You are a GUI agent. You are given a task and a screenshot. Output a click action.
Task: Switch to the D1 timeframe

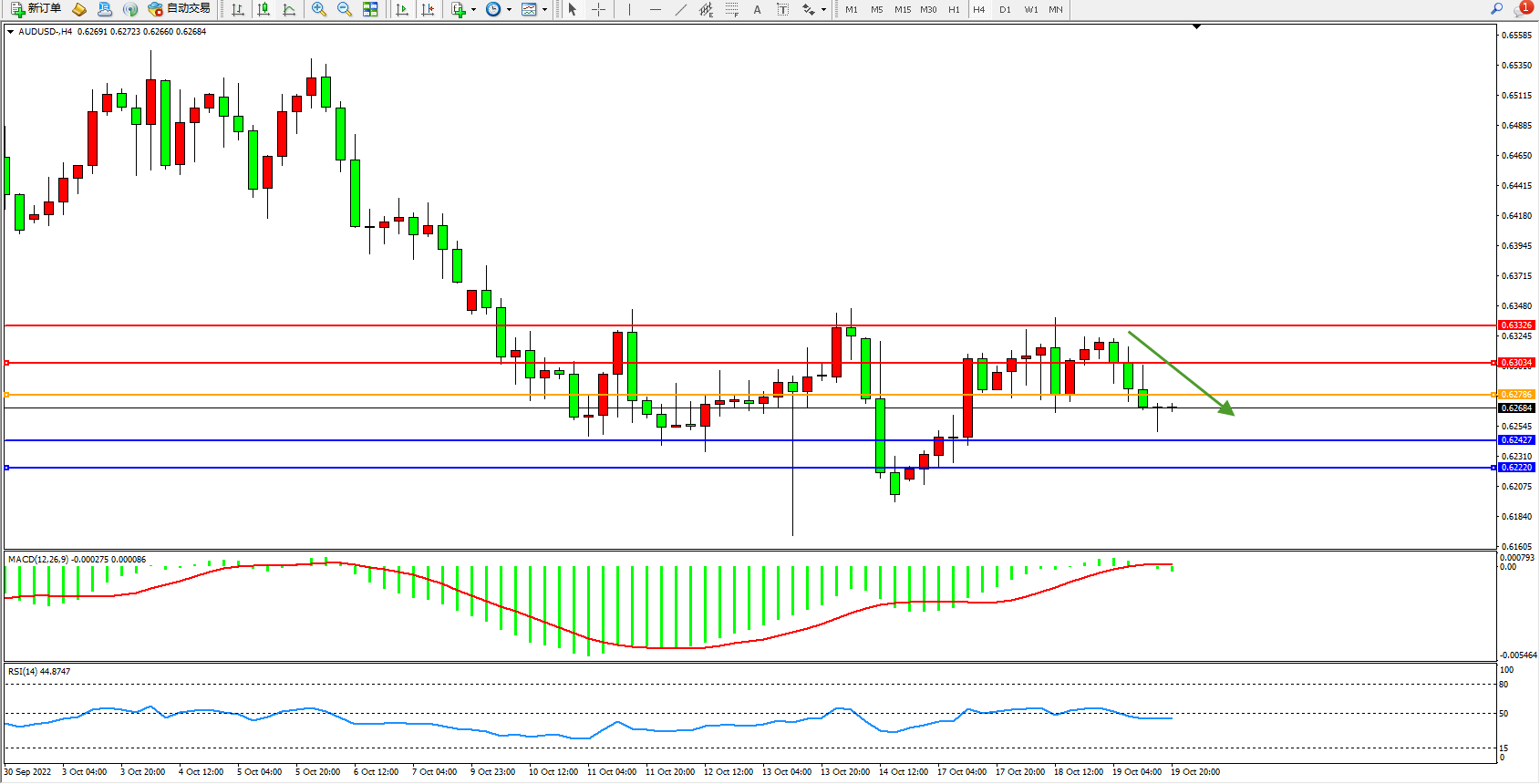click(1005, 9)
